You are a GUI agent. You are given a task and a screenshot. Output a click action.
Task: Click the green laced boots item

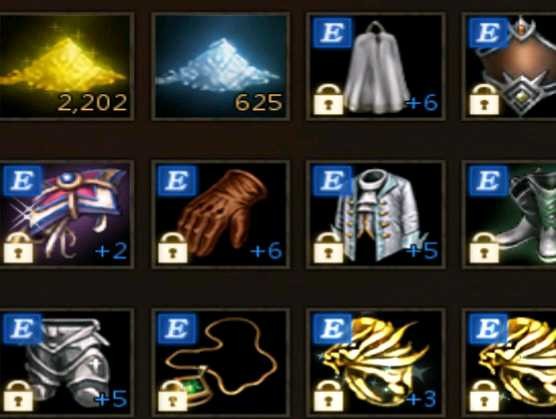click(x=510, y=214)
